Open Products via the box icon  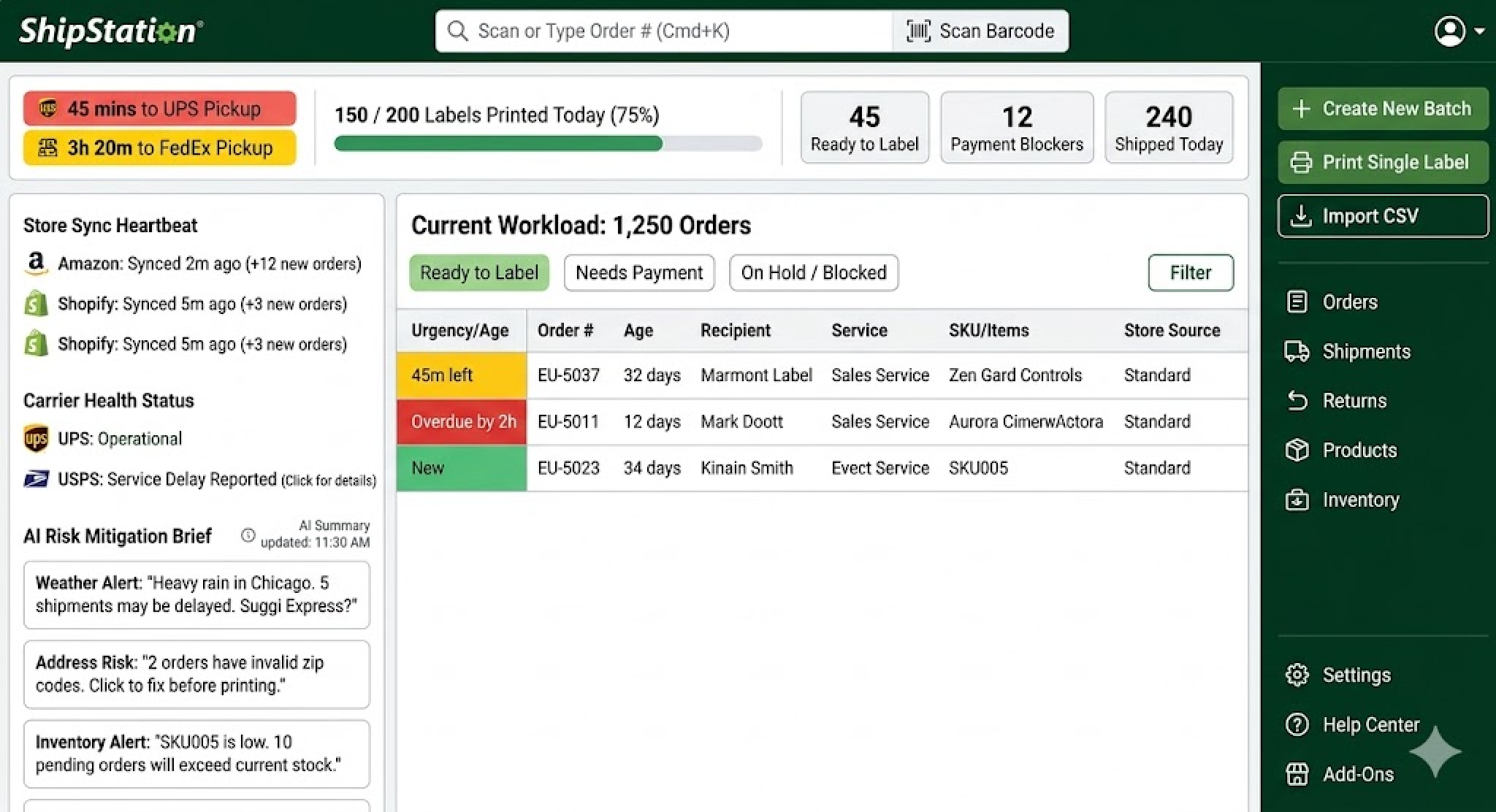pos(1297,450)
